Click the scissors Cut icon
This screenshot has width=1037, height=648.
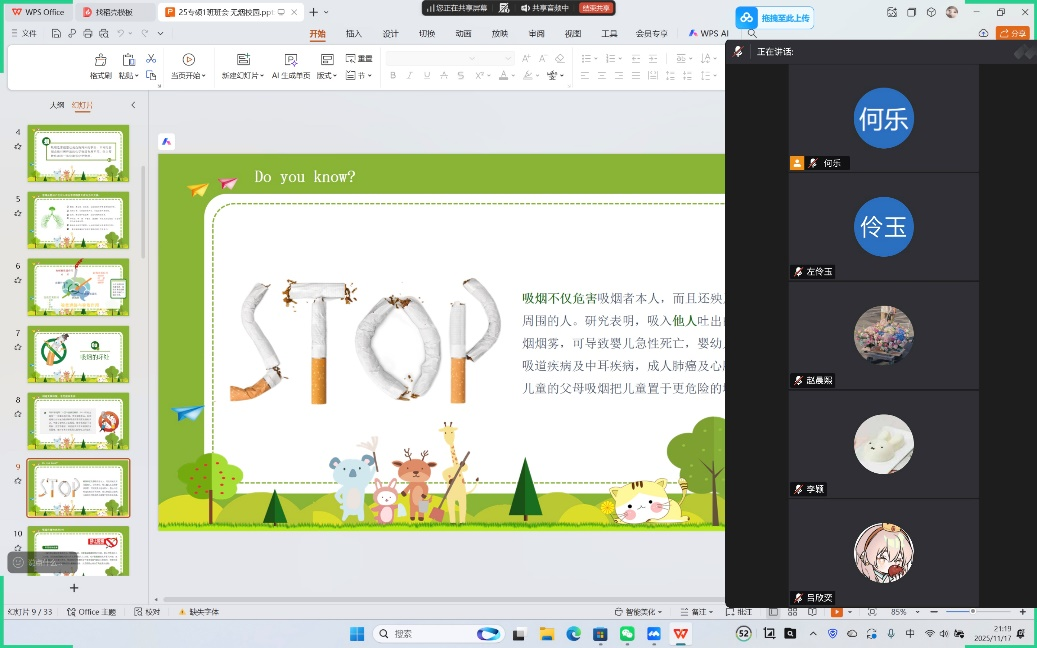coord(151,59)
